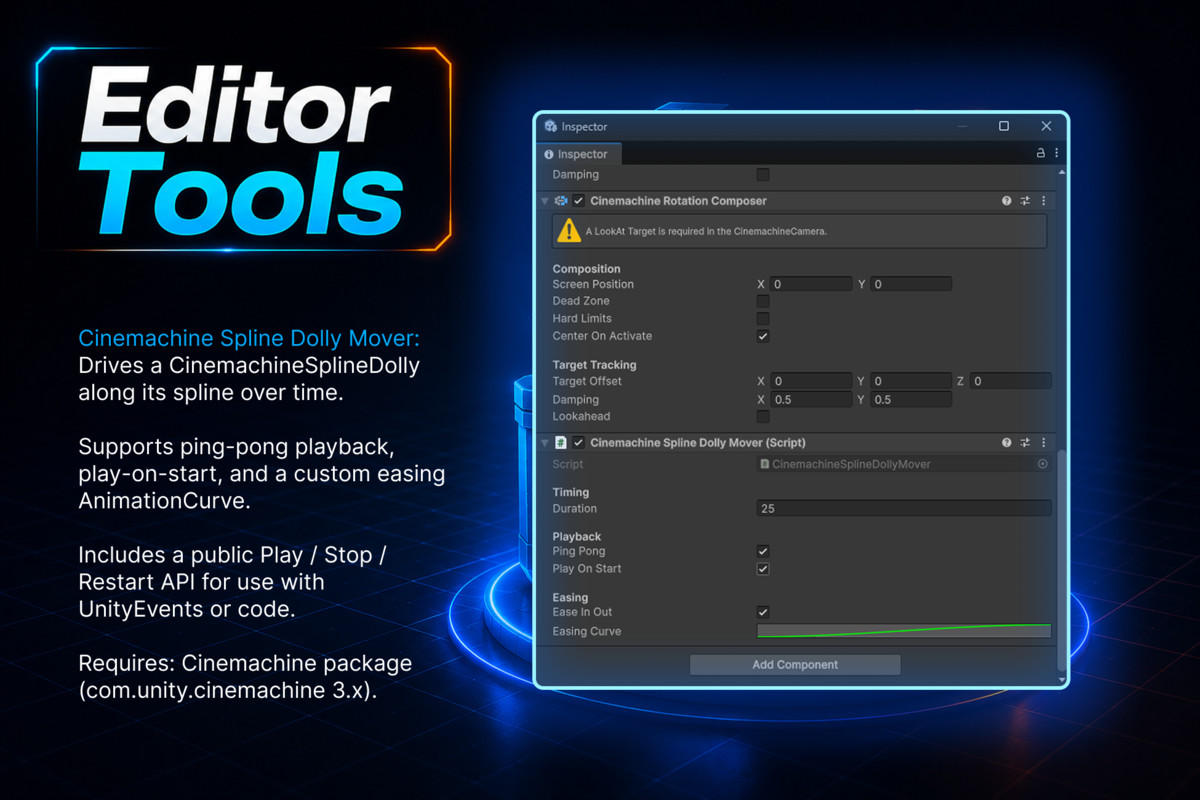Open help for Cinemachine Rotation Composer
The height and width of the screenshot is (800, 1200).
(x=1007, y=201)
